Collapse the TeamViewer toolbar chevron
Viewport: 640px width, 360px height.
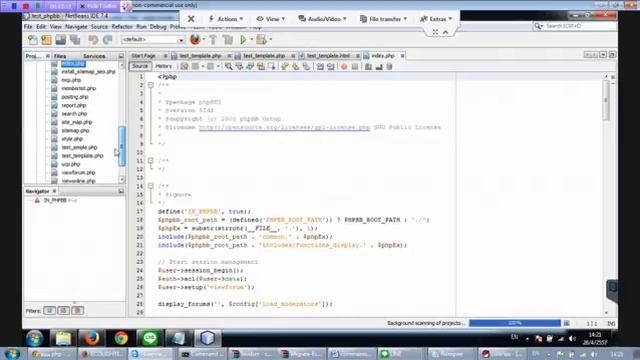point(446,32)
